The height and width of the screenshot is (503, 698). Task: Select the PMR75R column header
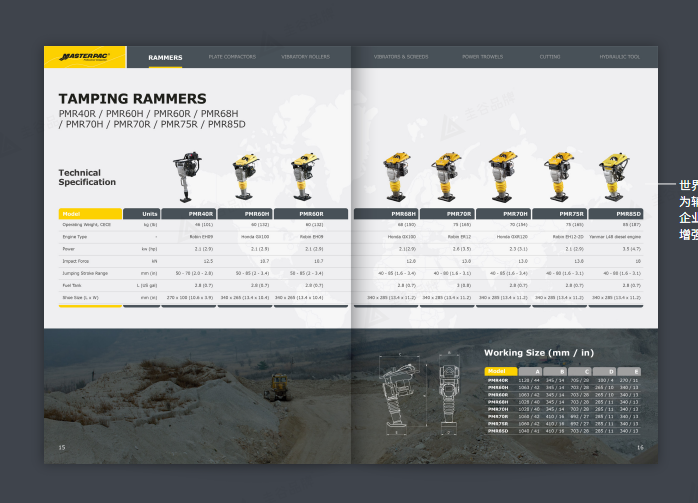(559, 213)
